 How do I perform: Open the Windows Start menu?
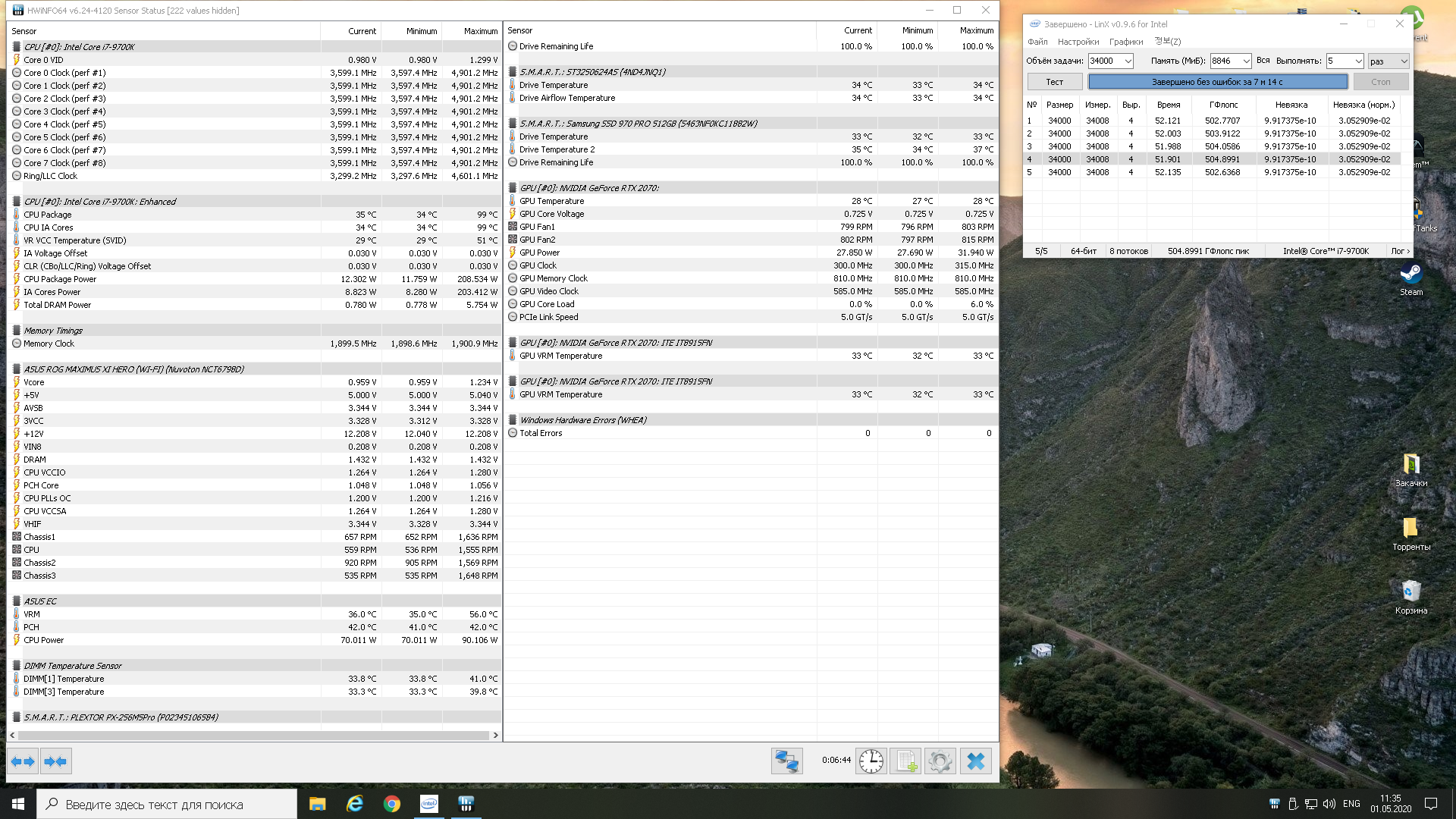coord(18,804)
